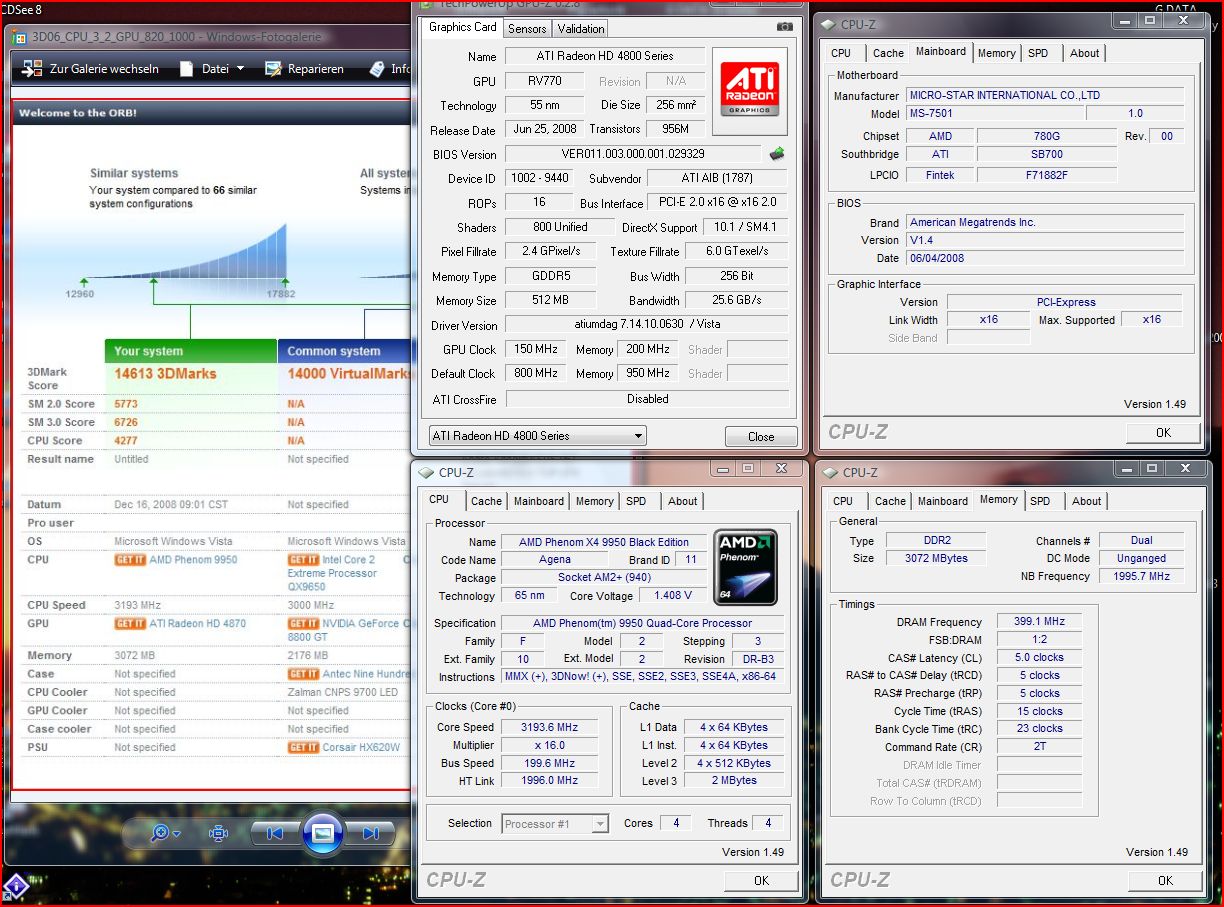Image resolution: width=1224 pixels, height=907 pixels.
Task: Open SPD tab in CPU-Z Memory window
Action: (1040, 501)
